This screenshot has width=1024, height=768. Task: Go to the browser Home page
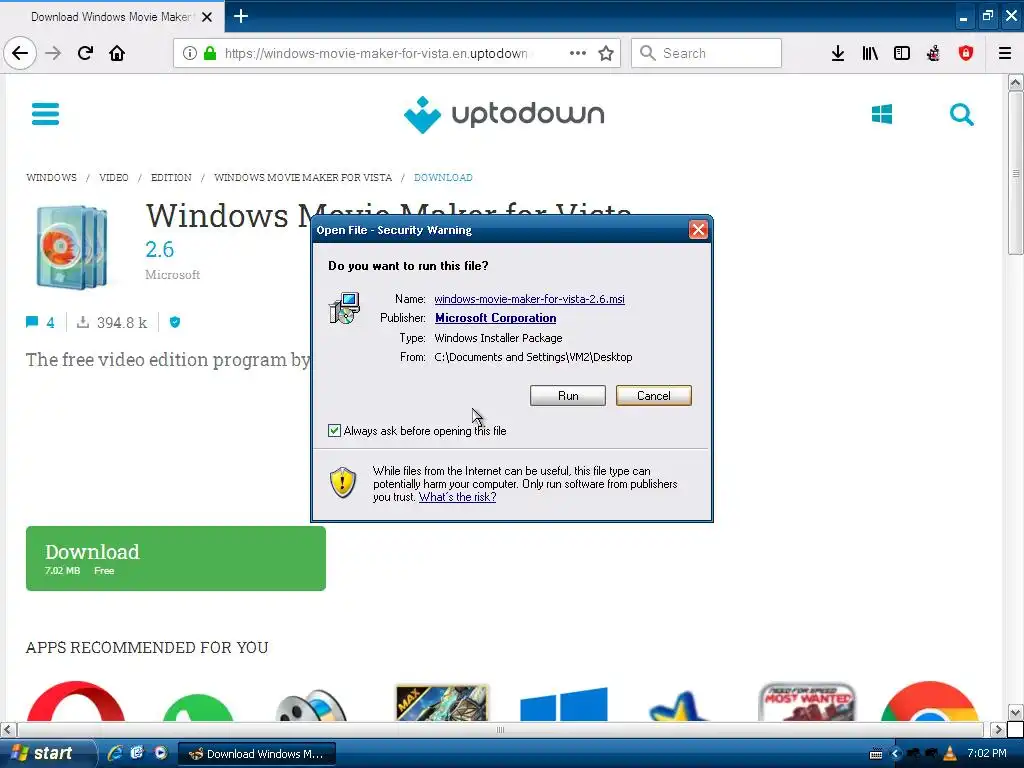tap(117, 54)
